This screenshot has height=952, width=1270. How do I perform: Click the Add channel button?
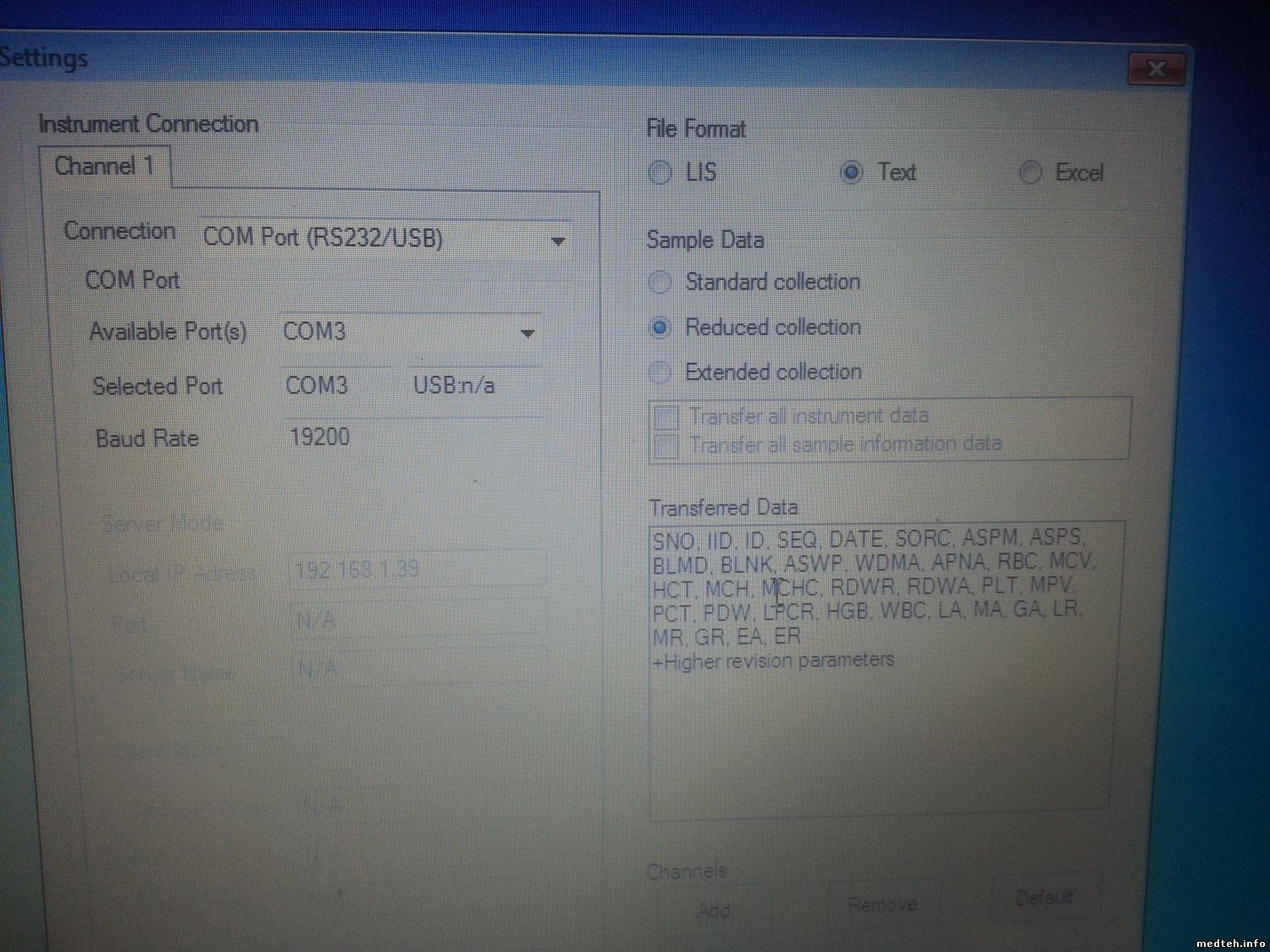coord(714,911)
